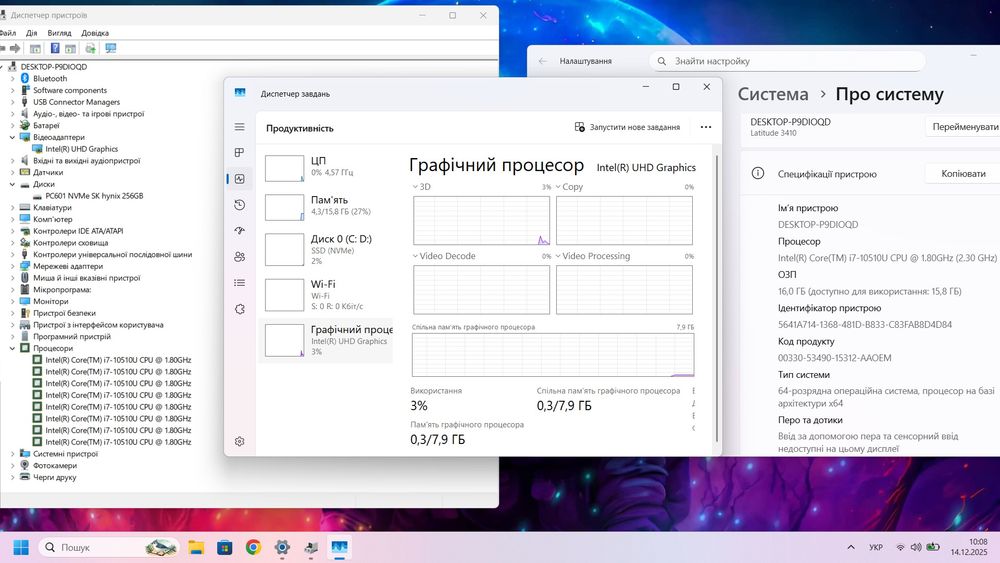
Task: Open Startup apps icon in Task Manager sidebar
Action: pyautogui.click(x=239, y=231)
